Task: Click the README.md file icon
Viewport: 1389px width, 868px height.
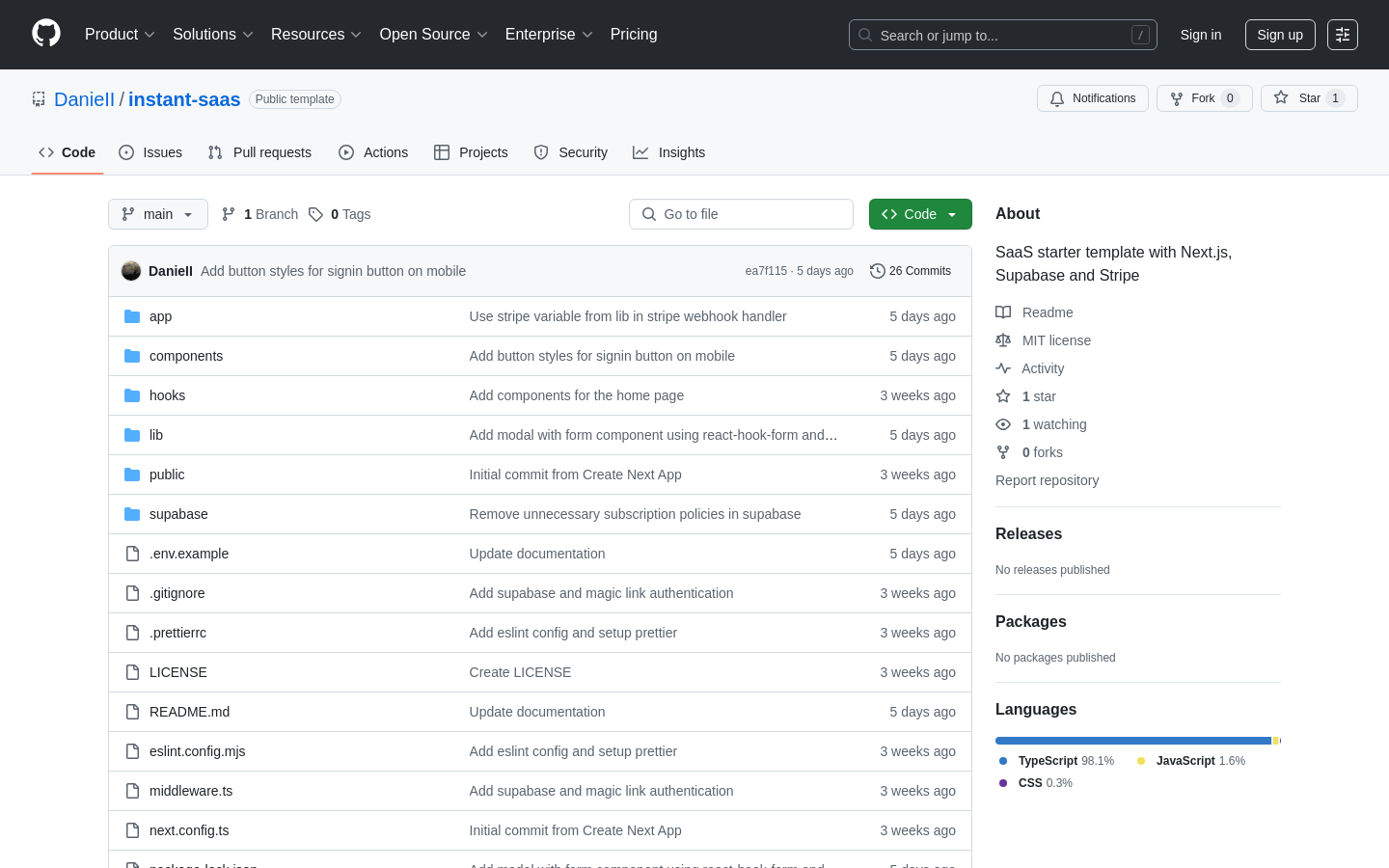Action: 132,712
